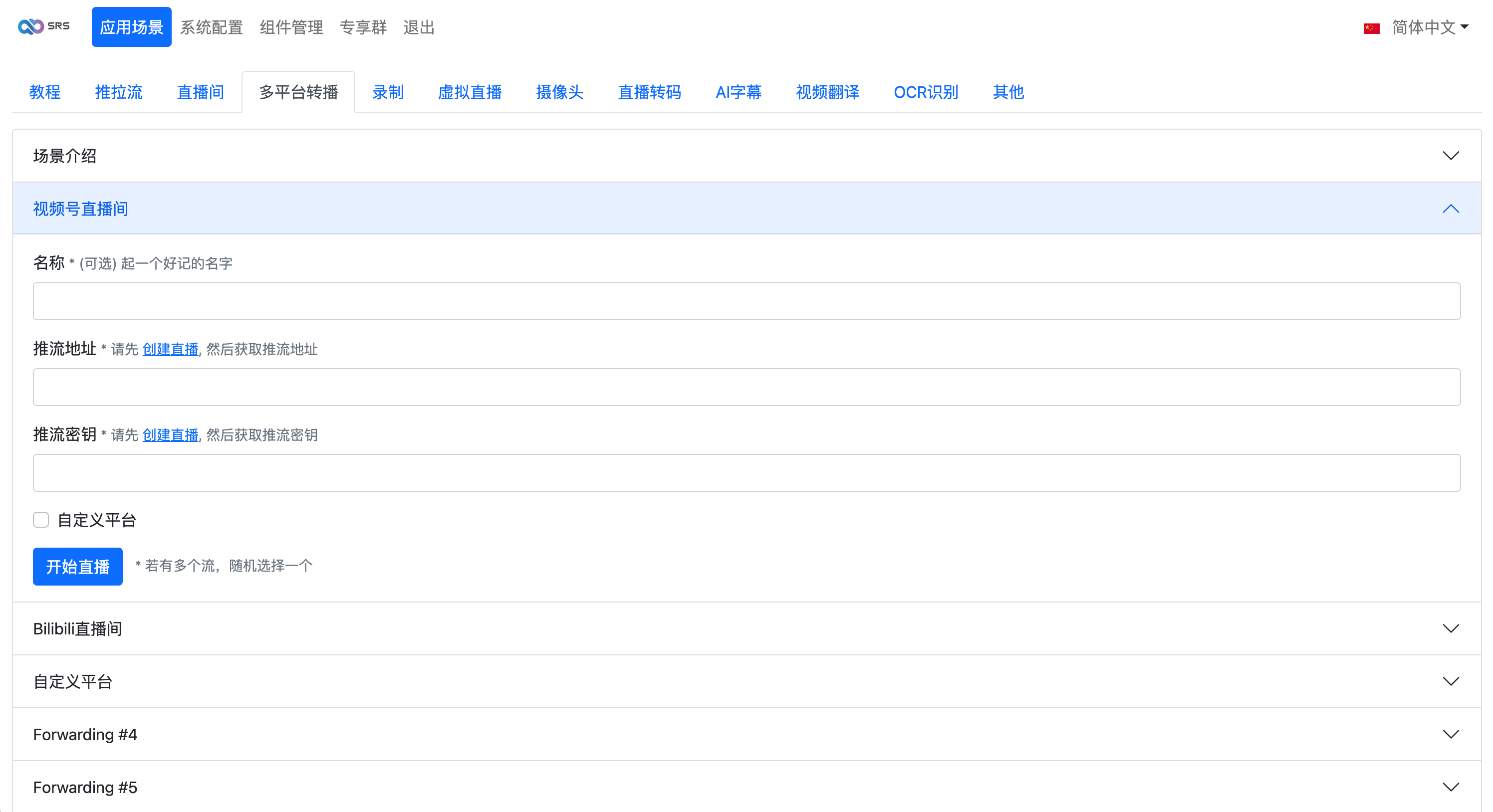Expand the Bilibili直播间 section chevron
Image resolution: width=1493 pixels, height=812 pixels.
click(x=1451, y=628)
